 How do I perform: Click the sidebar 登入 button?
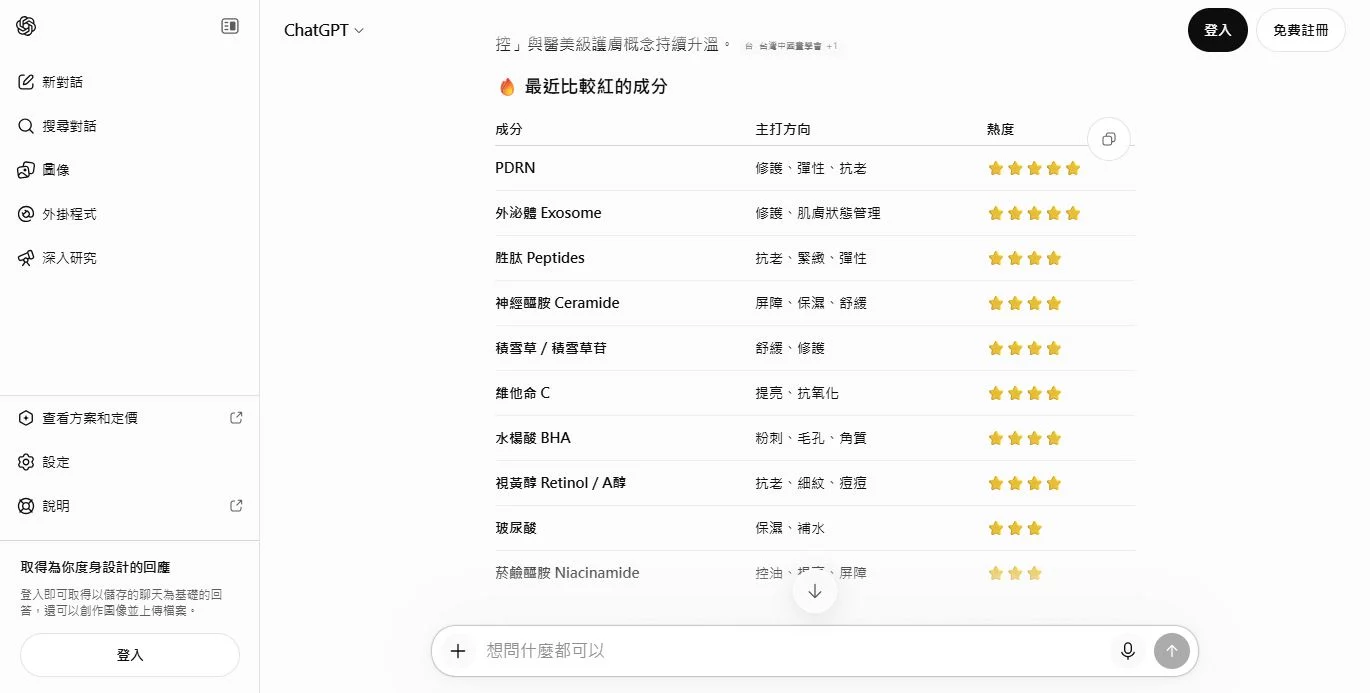pos(130,655)
